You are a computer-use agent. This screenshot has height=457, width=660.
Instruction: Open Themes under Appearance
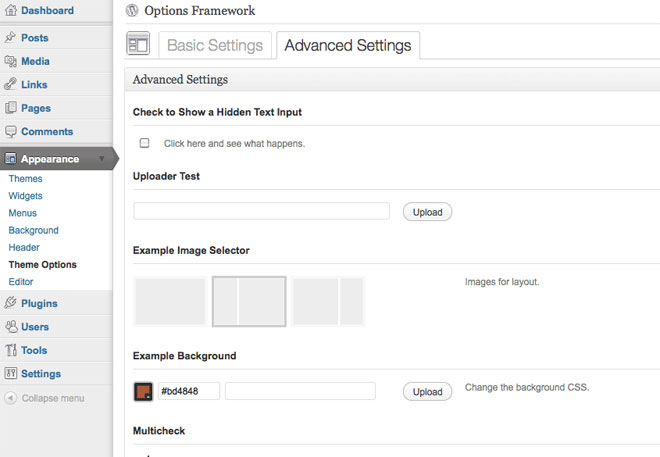tap(25, 178)
